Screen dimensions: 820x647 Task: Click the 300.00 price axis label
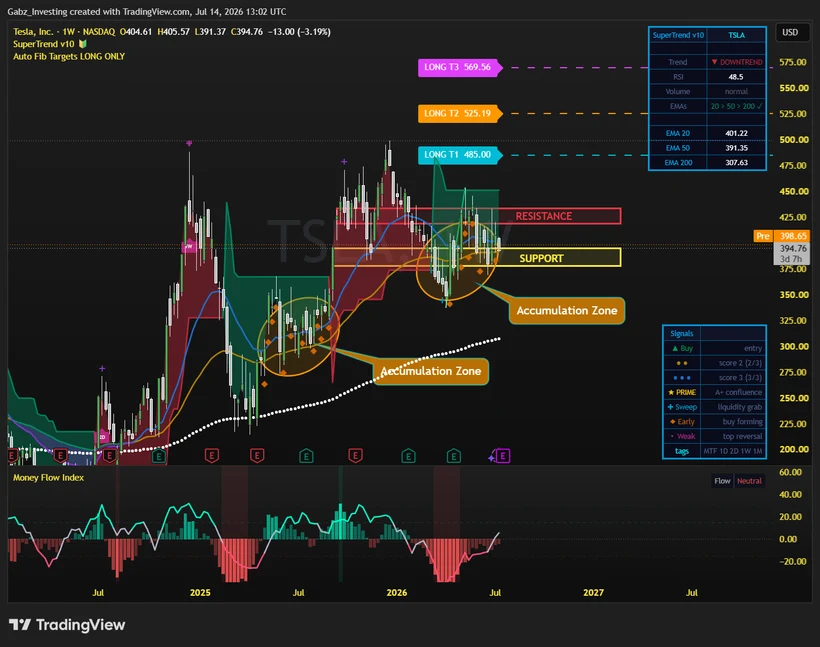(x=794, y=346)
